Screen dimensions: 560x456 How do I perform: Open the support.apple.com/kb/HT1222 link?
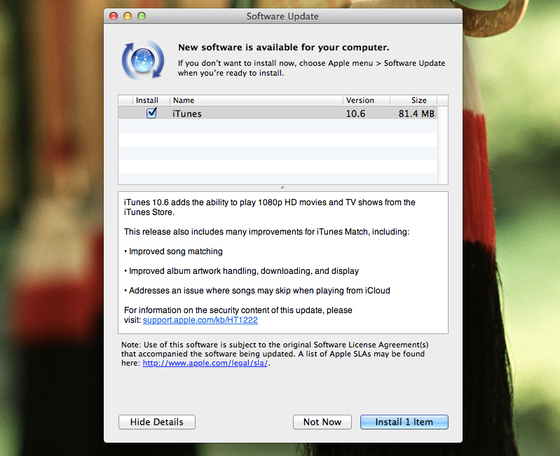(x=200, y=320)
